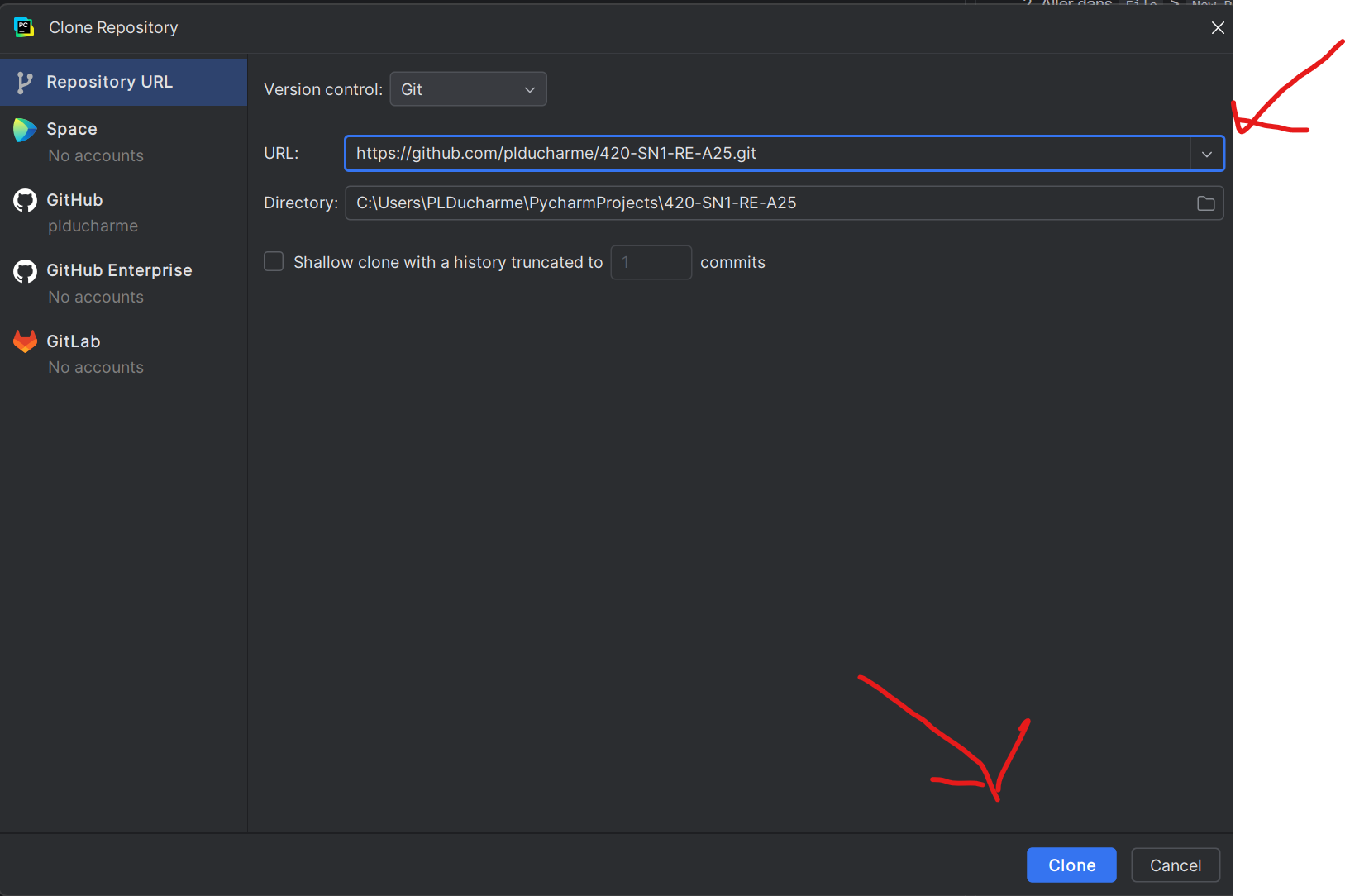Click the 'No accounts' text under GitHub Enterprise
Screen dimensions: 1345x896
tap(96, 297)
